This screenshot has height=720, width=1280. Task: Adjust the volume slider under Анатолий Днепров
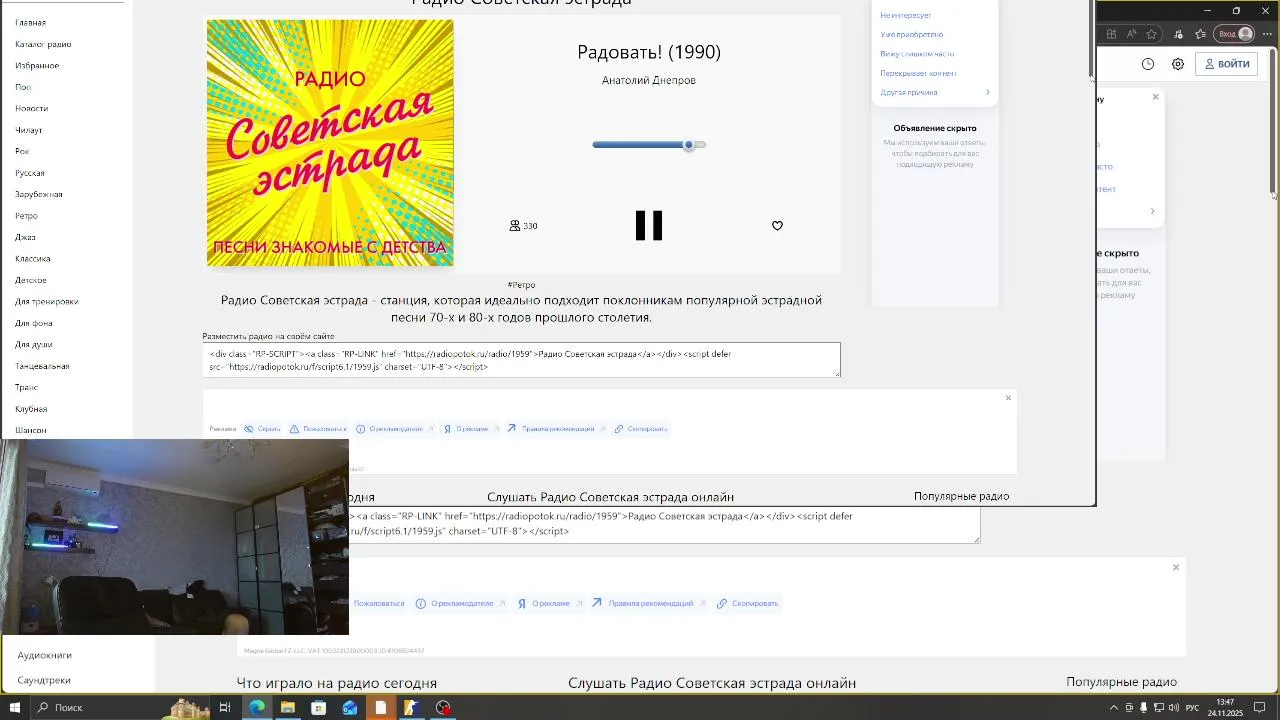[649, 145]
